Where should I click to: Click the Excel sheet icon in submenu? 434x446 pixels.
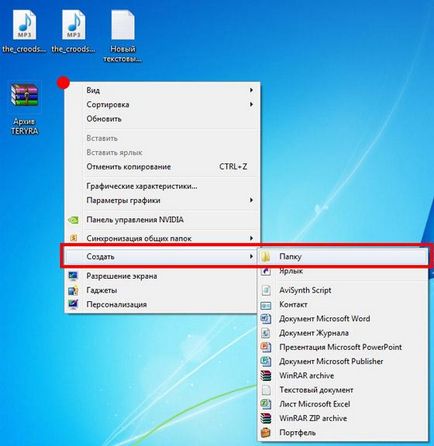266,404
